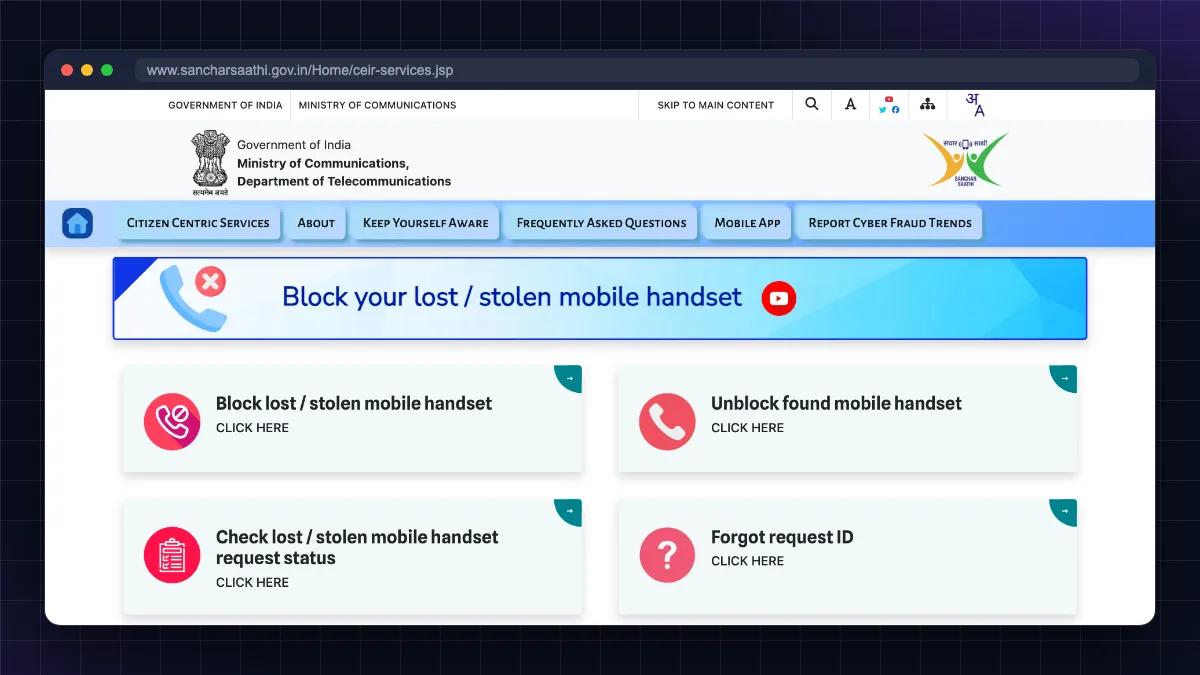Click the search magnifier icon

point(811,104)
